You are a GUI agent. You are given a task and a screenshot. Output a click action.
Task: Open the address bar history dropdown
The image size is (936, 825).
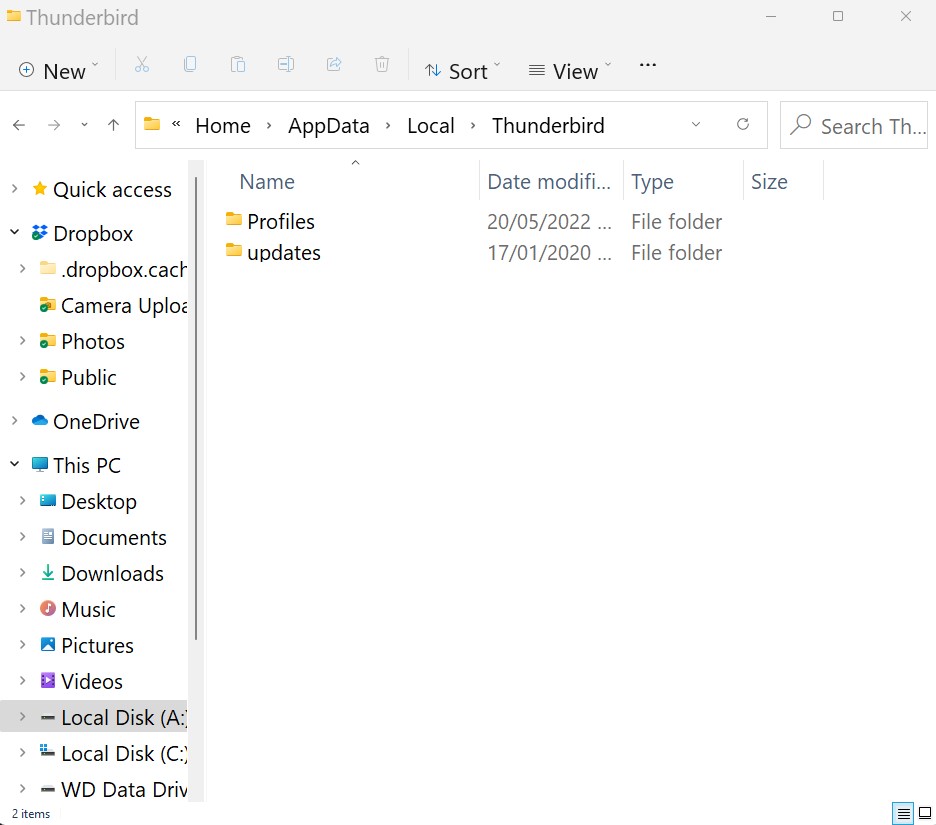[x=696, y=125]
